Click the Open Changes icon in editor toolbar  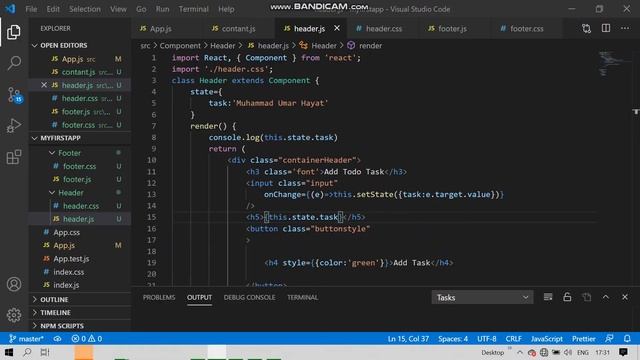coord(586,28)
